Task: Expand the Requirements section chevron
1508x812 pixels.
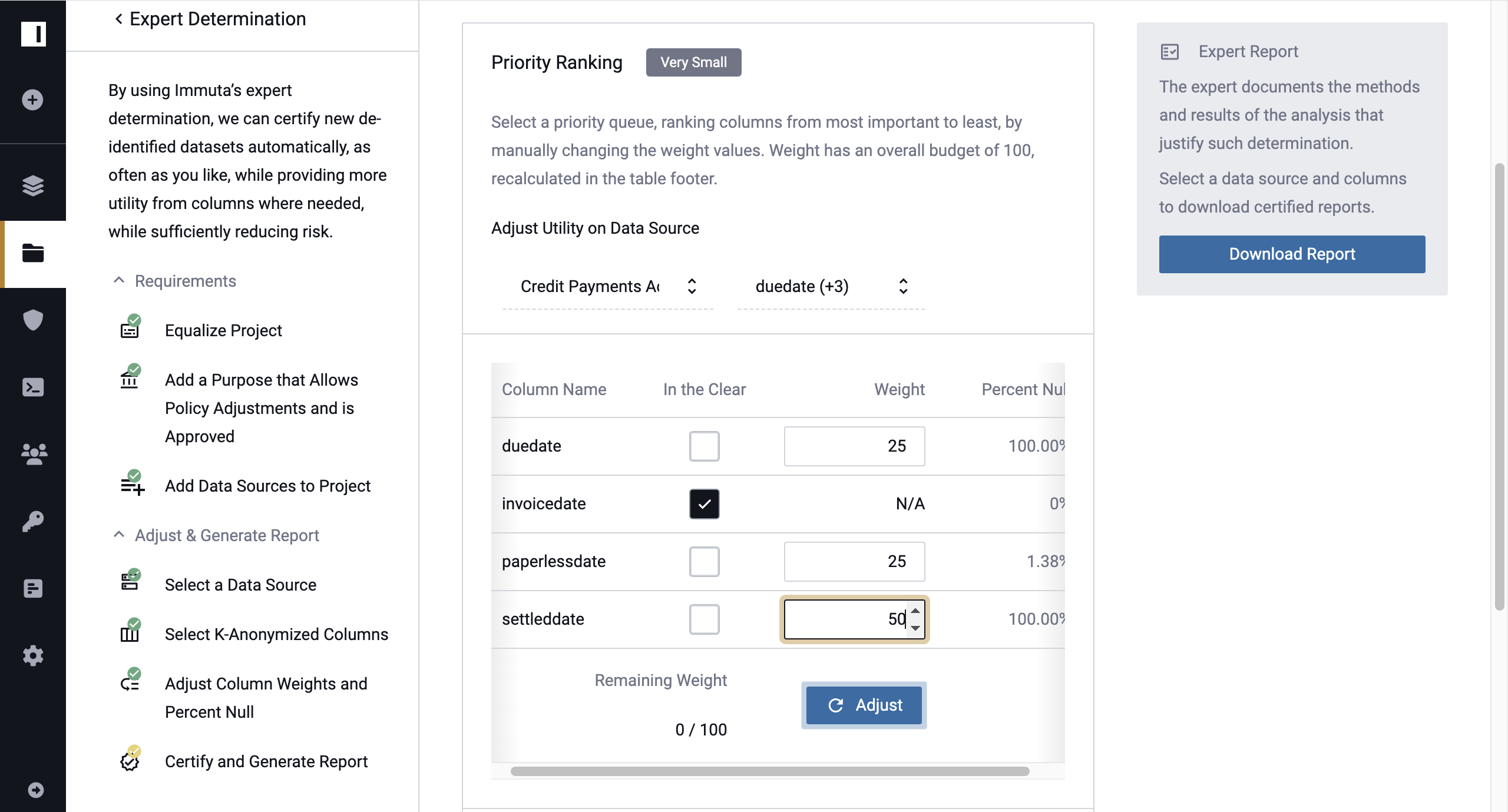Action: tap(119, 281)
